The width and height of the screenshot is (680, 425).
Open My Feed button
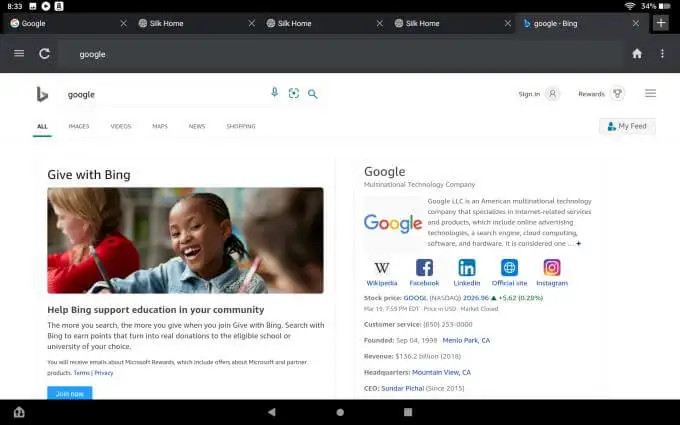point(627,126)
